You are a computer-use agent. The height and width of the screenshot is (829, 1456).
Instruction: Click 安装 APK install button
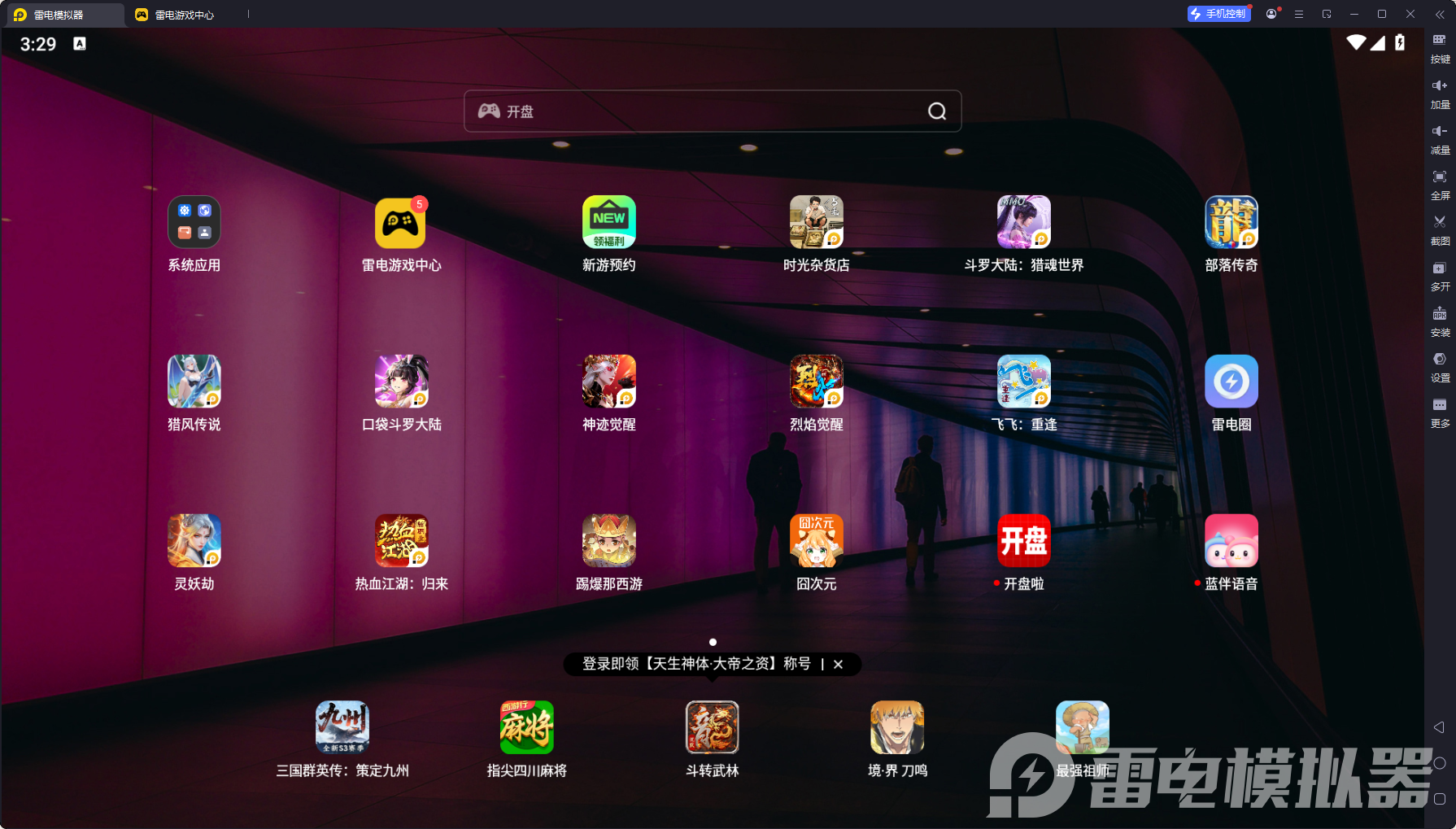1440,322
